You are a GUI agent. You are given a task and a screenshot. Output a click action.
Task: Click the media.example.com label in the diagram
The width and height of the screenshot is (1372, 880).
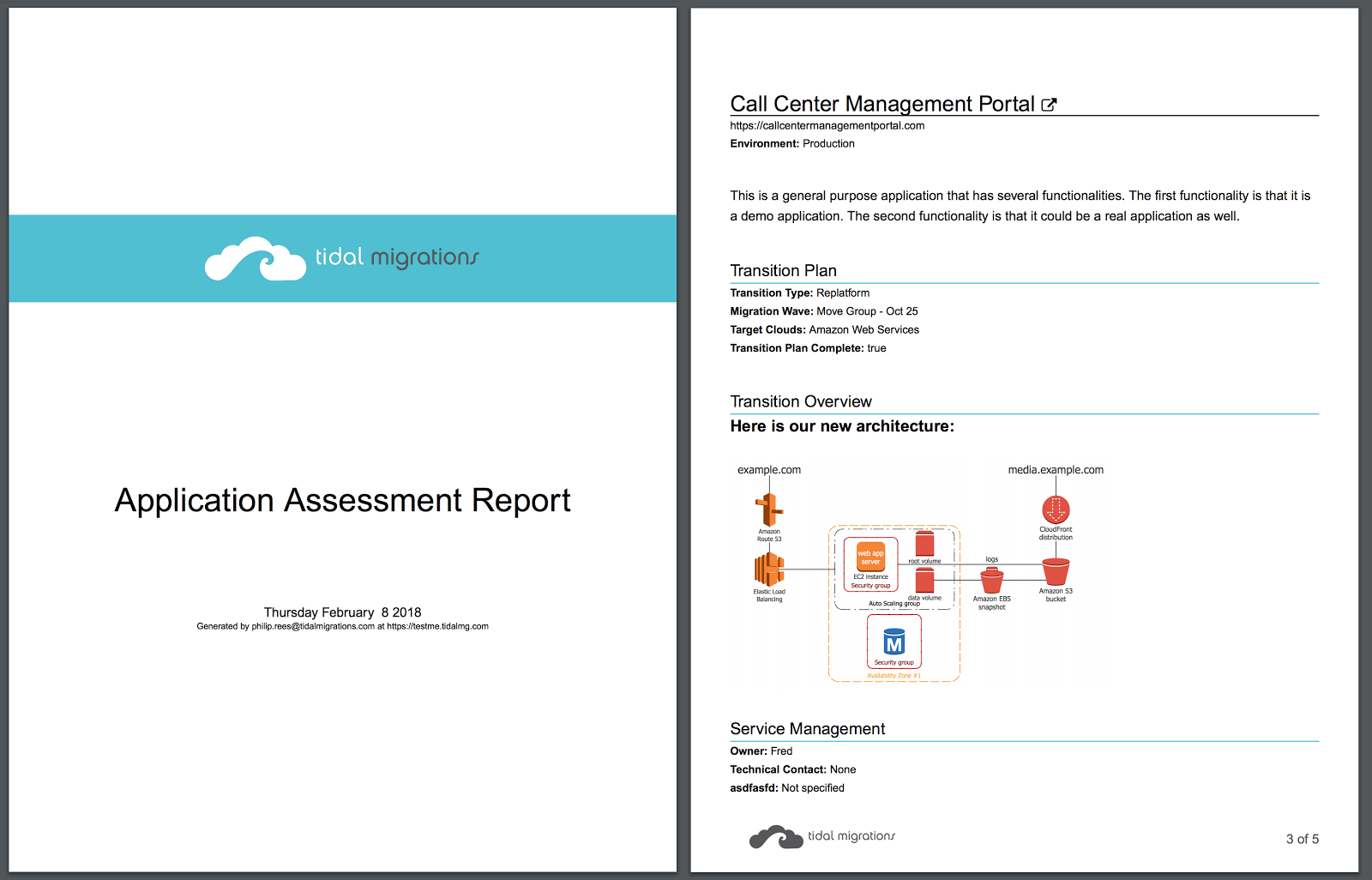click(1056, 470)
